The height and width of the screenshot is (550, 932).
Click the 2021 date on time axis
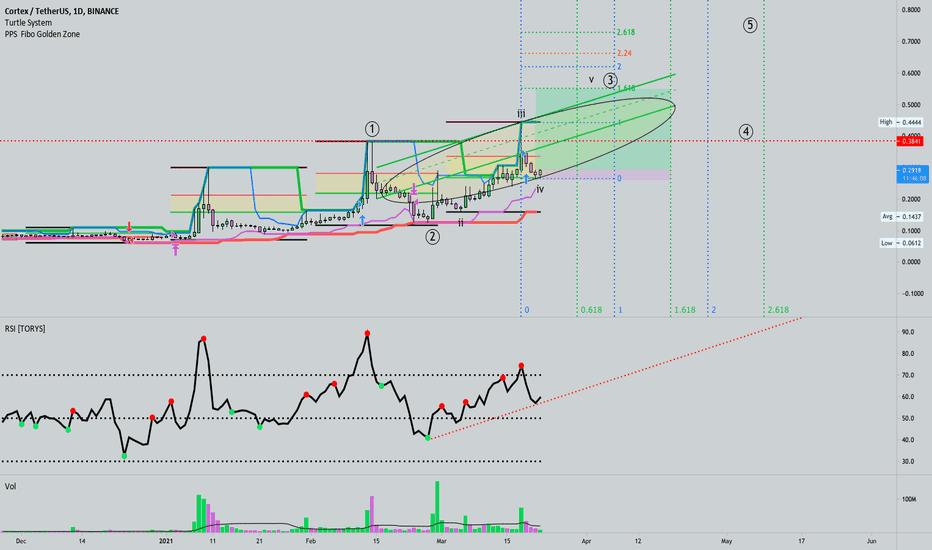pyautogui.click(x=166, y=541)
